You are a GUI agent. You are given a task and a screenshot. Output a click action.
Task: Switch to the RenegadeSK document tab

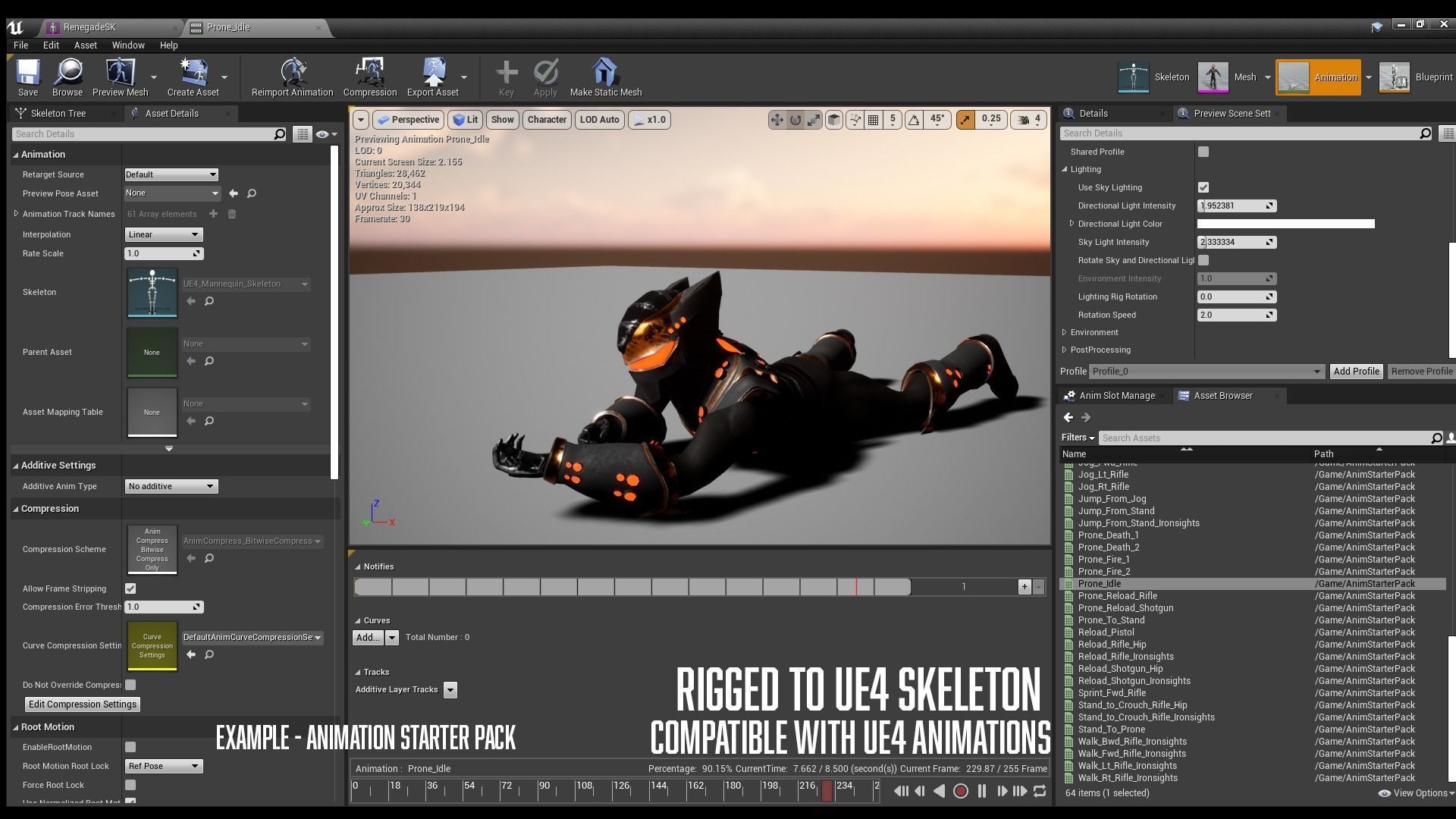point(89,27)
